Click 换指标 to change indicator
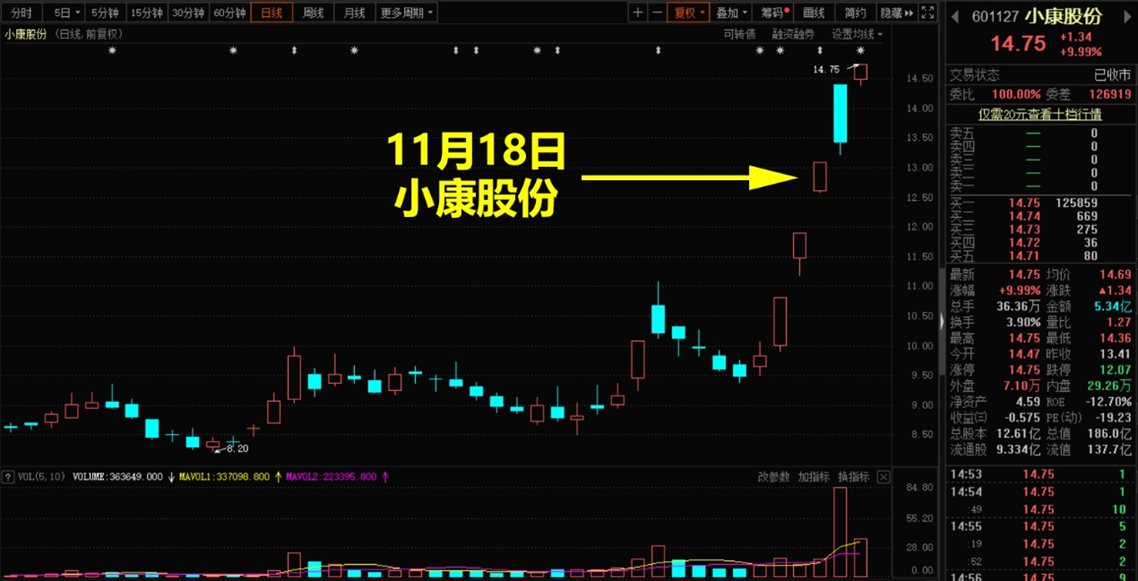Viewport: 1138px width, 581px height. pos(854,477)
